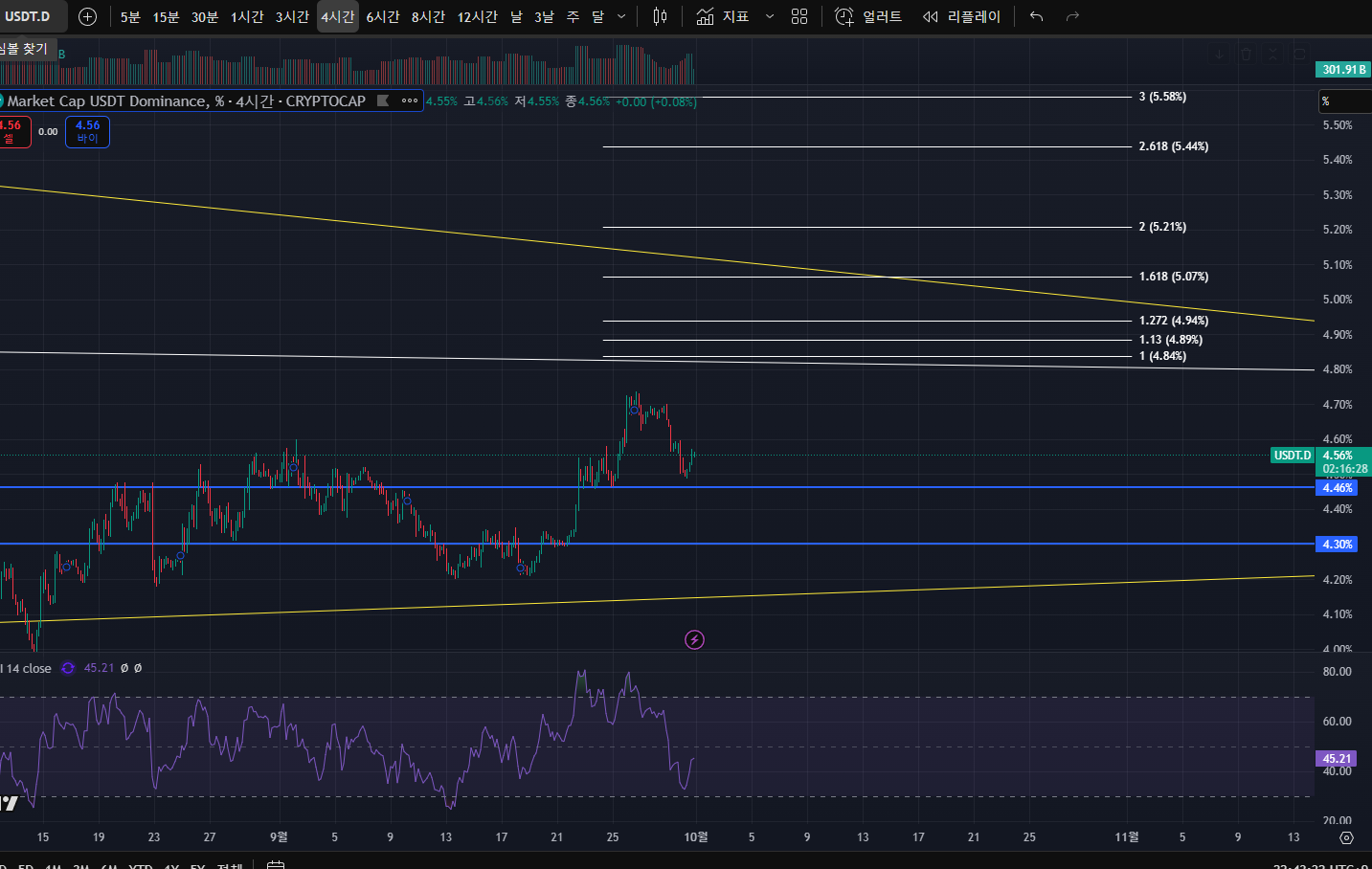1372x869 pixels.
Task: Open symbol search via USDT.D
Action: 29,16
